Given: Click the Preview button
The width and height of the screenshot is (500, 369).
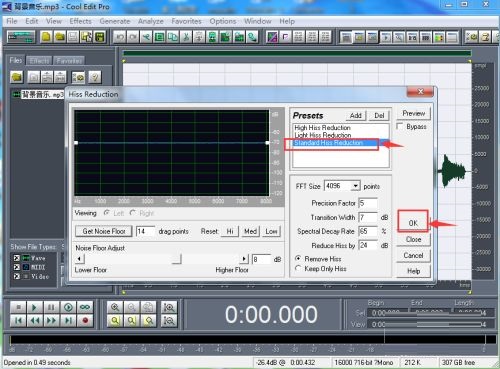Looking at the screenshot, I should [413, 113].
